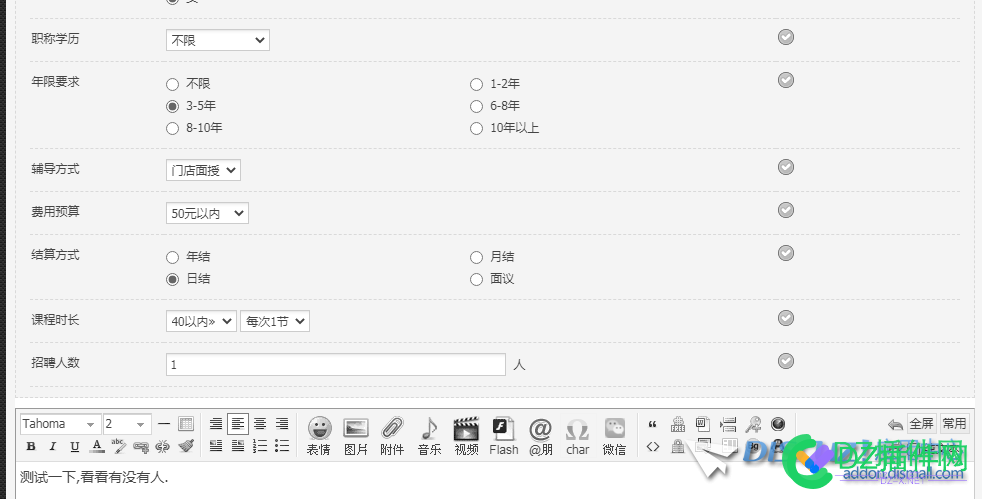Mention a friend with @朋 icon
This screenshot has height=499, width=982.
click(540, 436)
